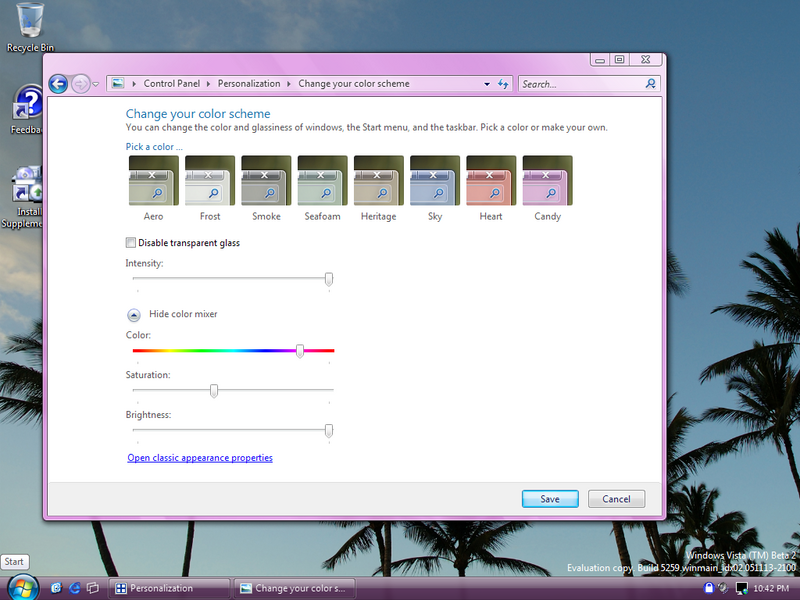
Task: Click the Forward navigation arrow
Action: point(80,84)
